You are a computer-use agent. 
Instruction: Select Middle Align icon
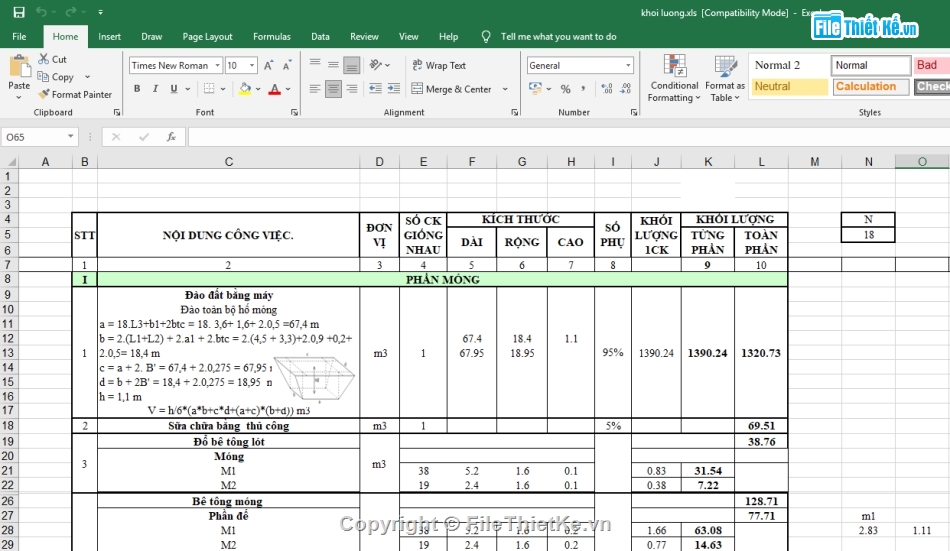[x=333, y=65]
